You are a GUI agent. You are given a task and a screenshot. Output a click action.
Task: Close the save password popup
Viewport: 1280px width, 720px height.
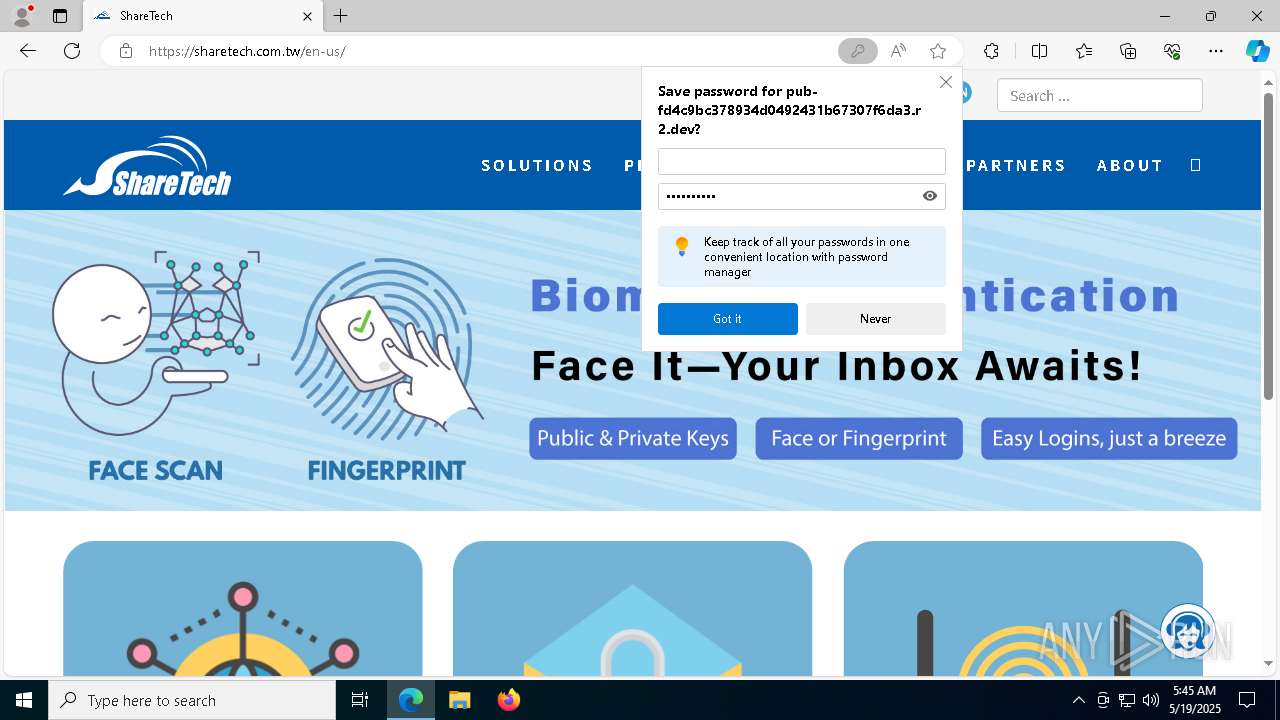coord(945,82)
